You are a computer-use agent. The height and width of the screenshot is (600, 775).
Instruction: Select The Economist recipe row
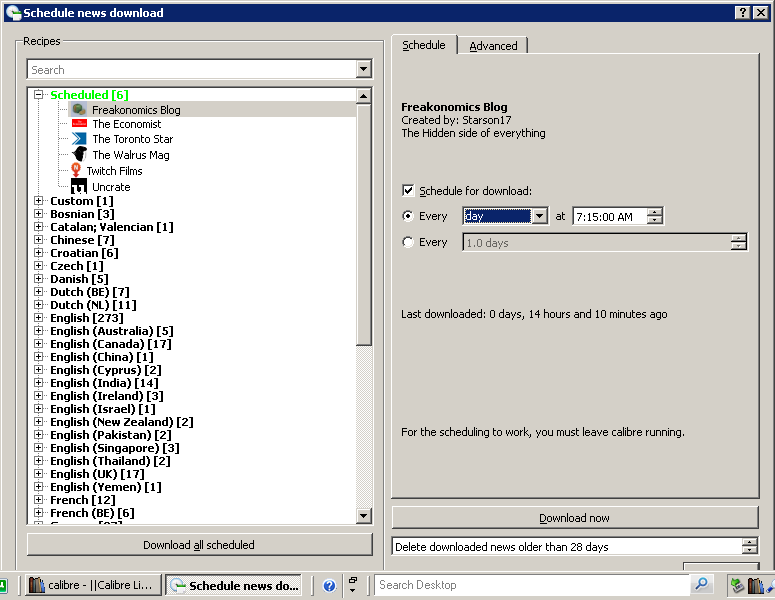click(127, 124)
